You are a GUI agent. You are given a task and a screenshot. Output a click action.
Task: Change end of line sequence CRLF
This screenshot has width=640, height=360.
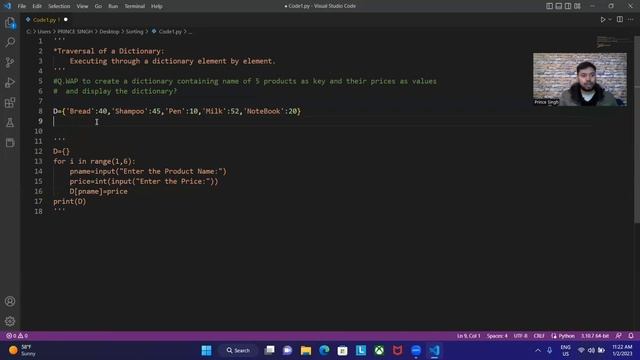pyautogui.click(x=539, y=336)
